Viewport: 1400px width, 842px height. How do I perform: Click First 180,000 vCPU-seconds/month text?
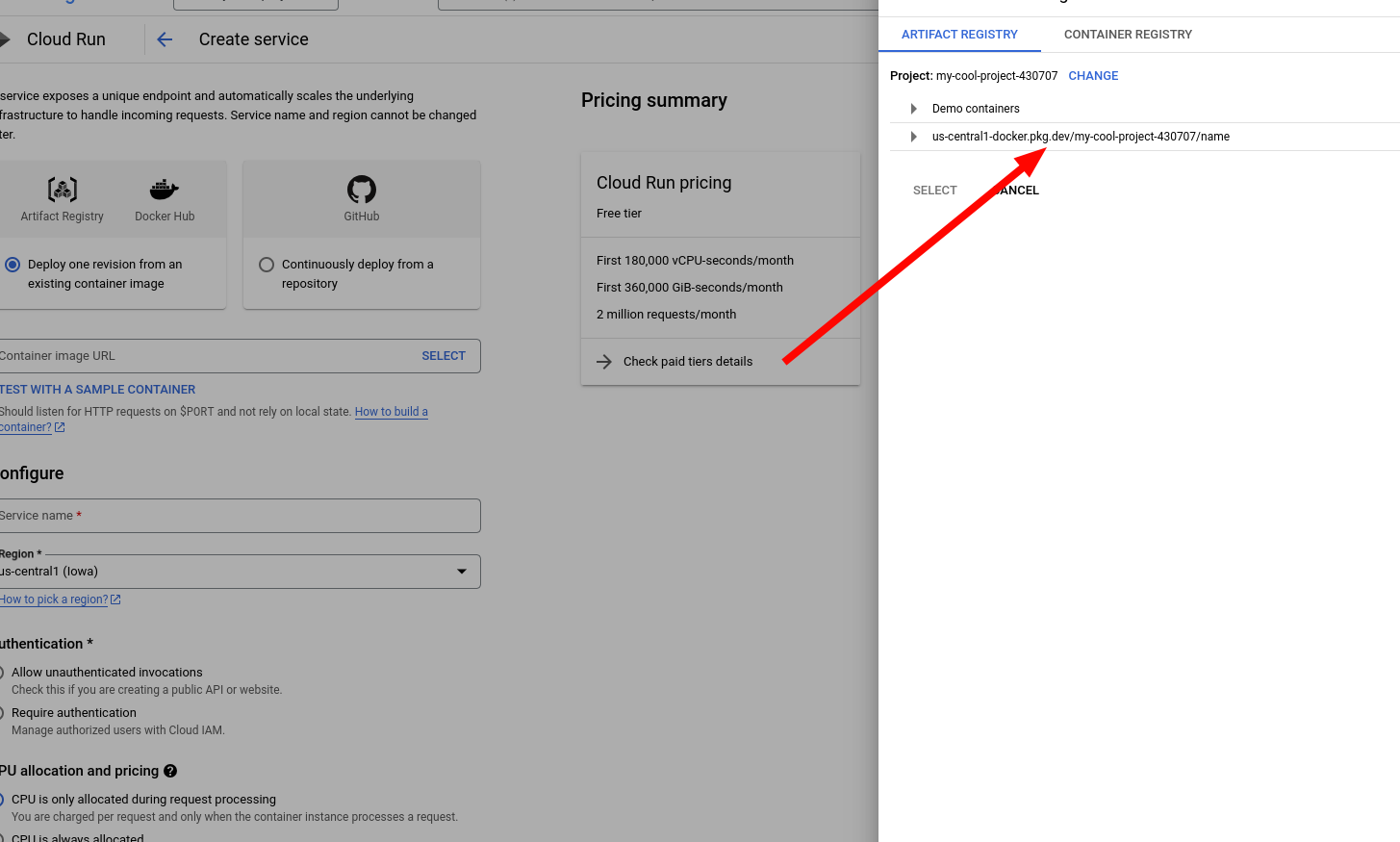(x=695, y=261)
